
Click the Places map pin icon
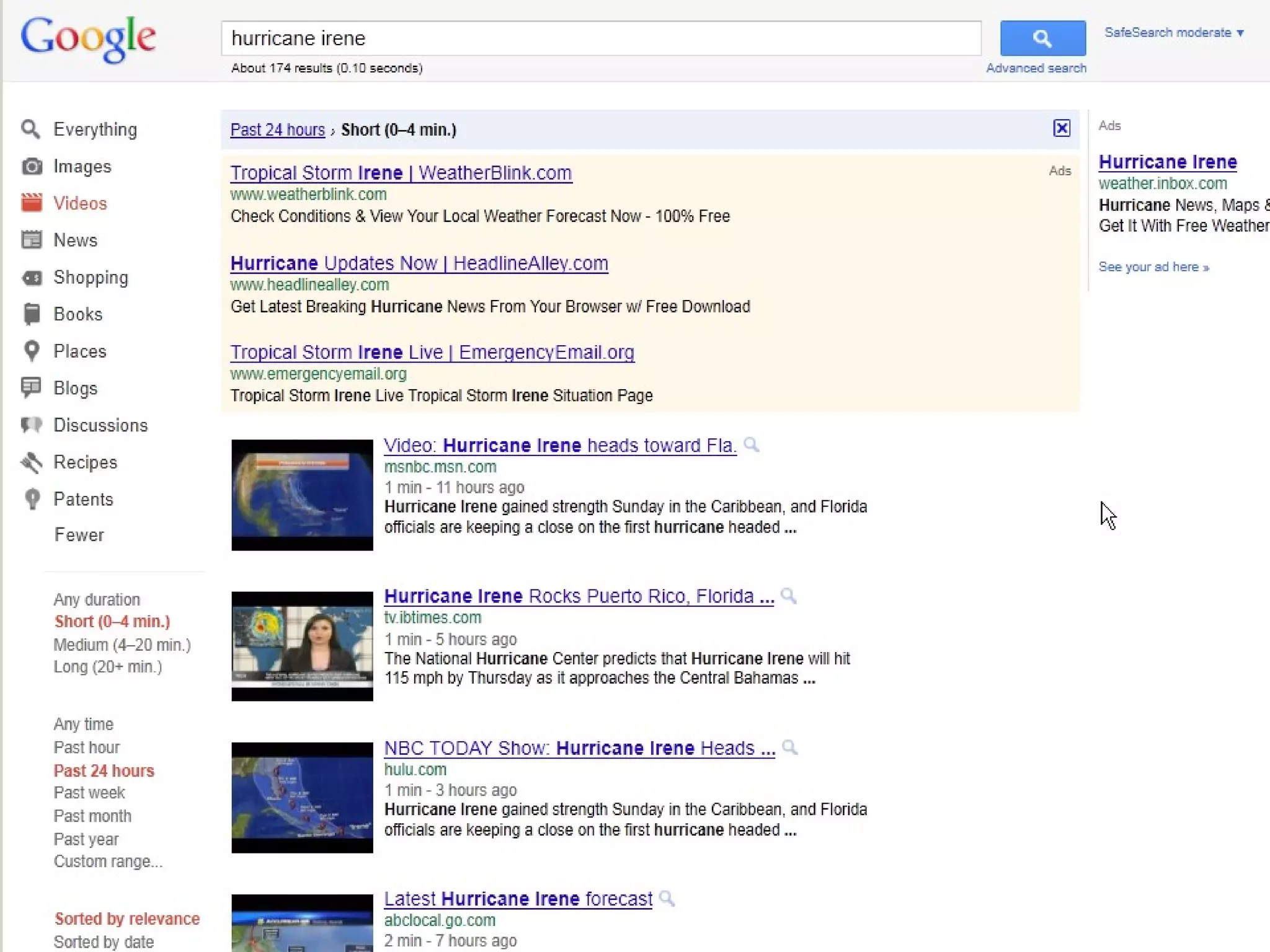coord(32,351)
